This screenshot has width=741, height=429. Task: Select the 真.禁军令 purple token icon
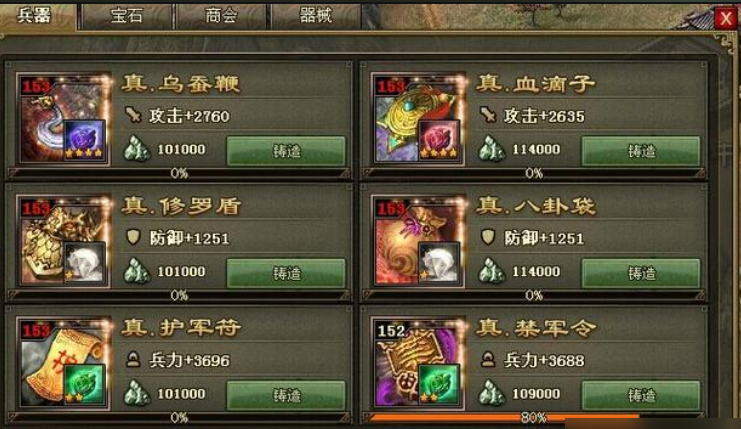pos(418,363)
